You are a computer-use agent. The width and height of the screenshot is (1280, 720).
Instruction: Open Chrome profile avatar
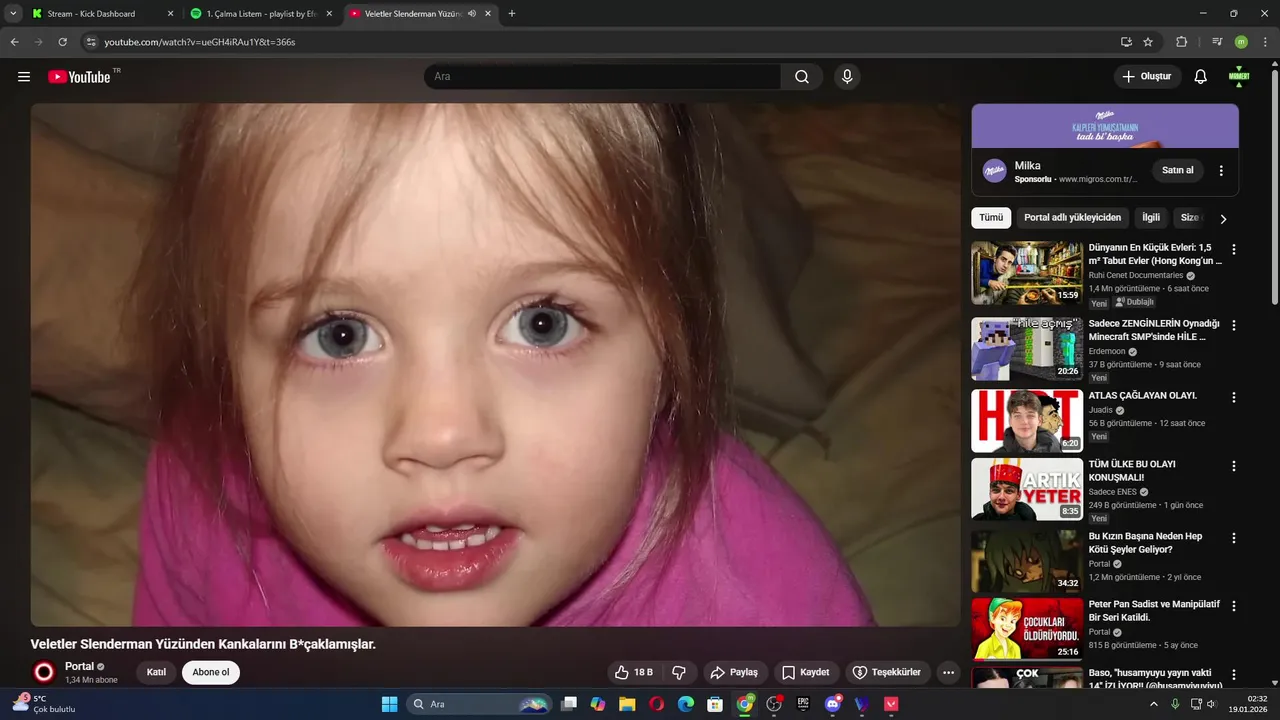click(x=1241, y=42)
